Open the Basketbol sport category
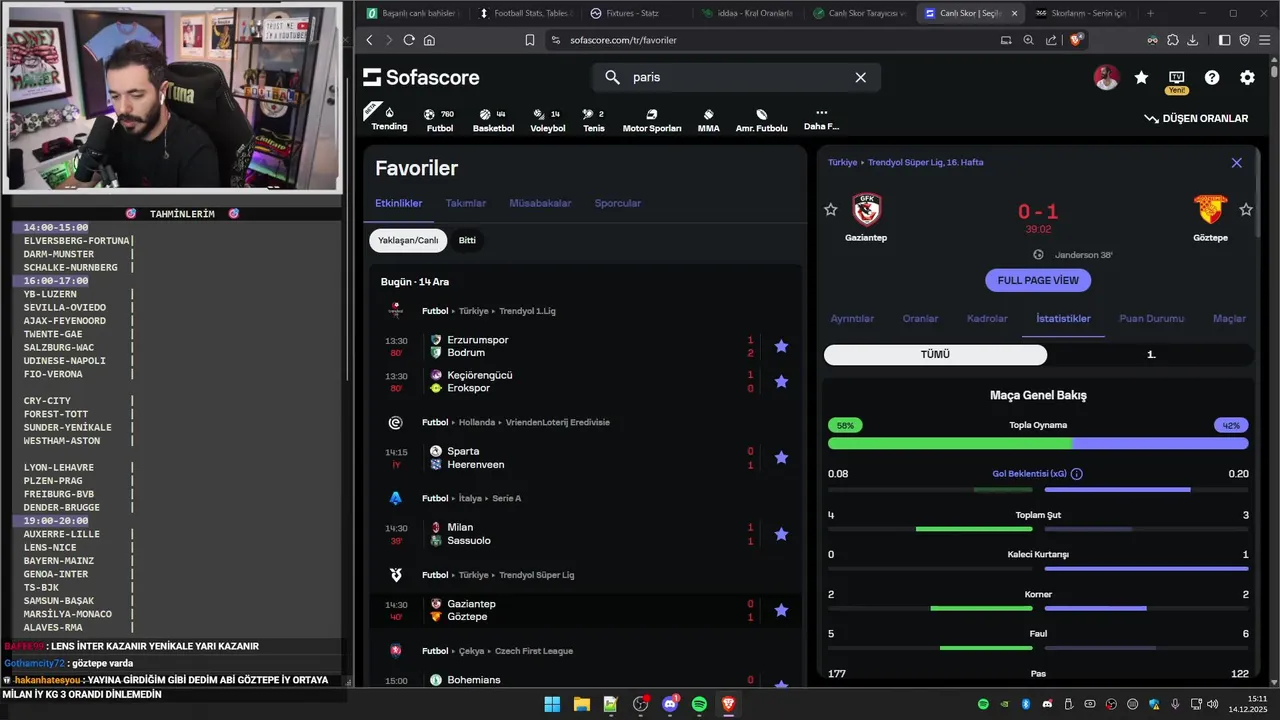This screenshot has width=1280, height=720. coord(492,121)
